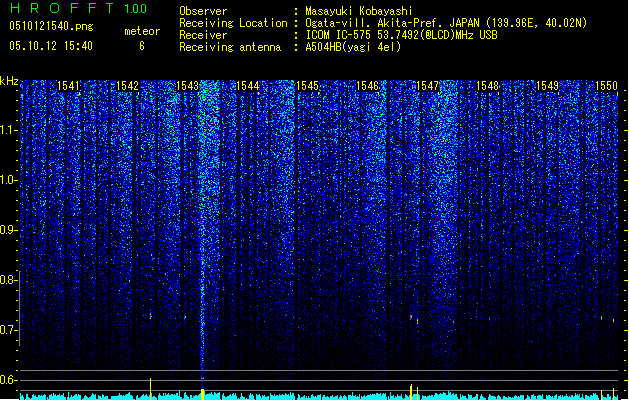629x400 pixels.
Task: Click the "meteor" count label
Action: [142, 31]
